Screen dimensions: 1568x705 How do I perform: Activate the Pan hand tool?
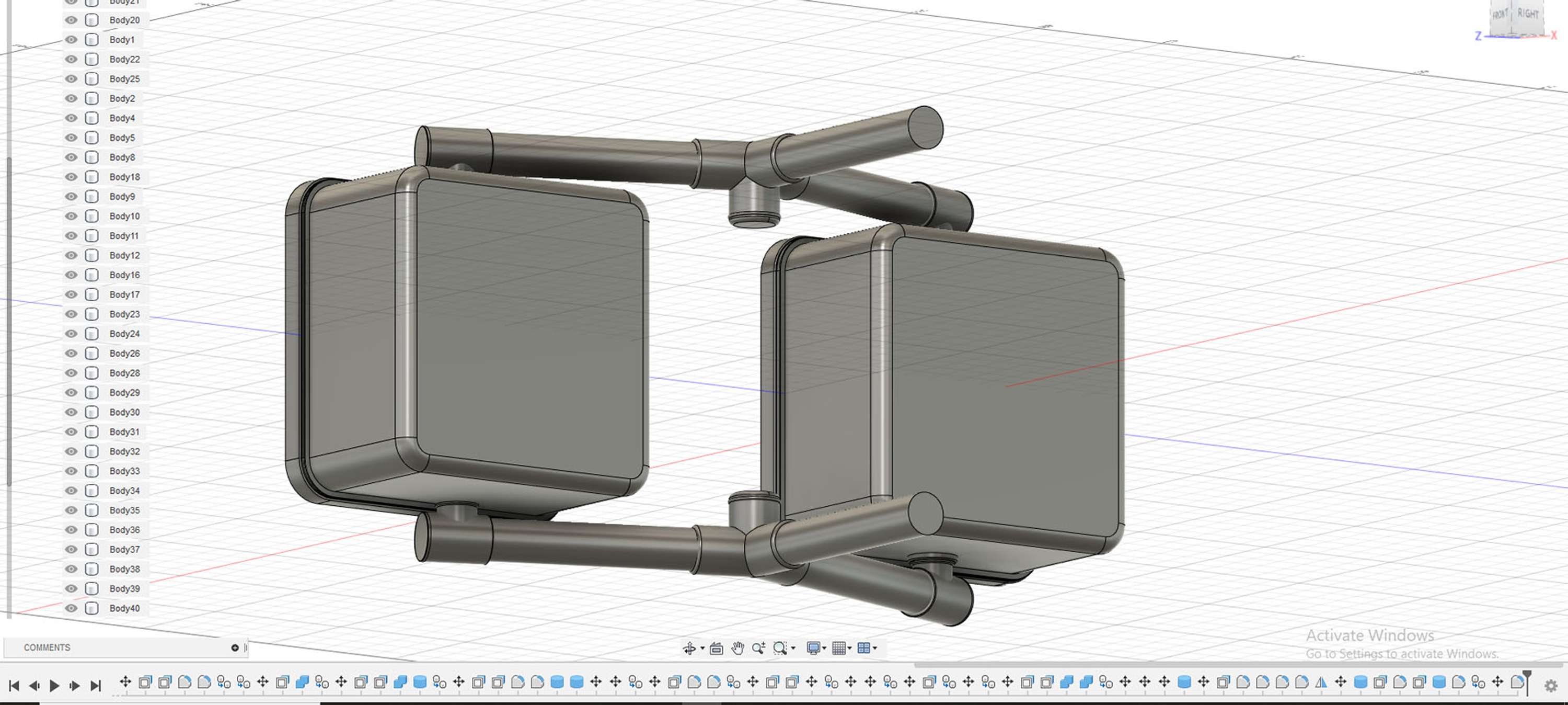point(737,649)
